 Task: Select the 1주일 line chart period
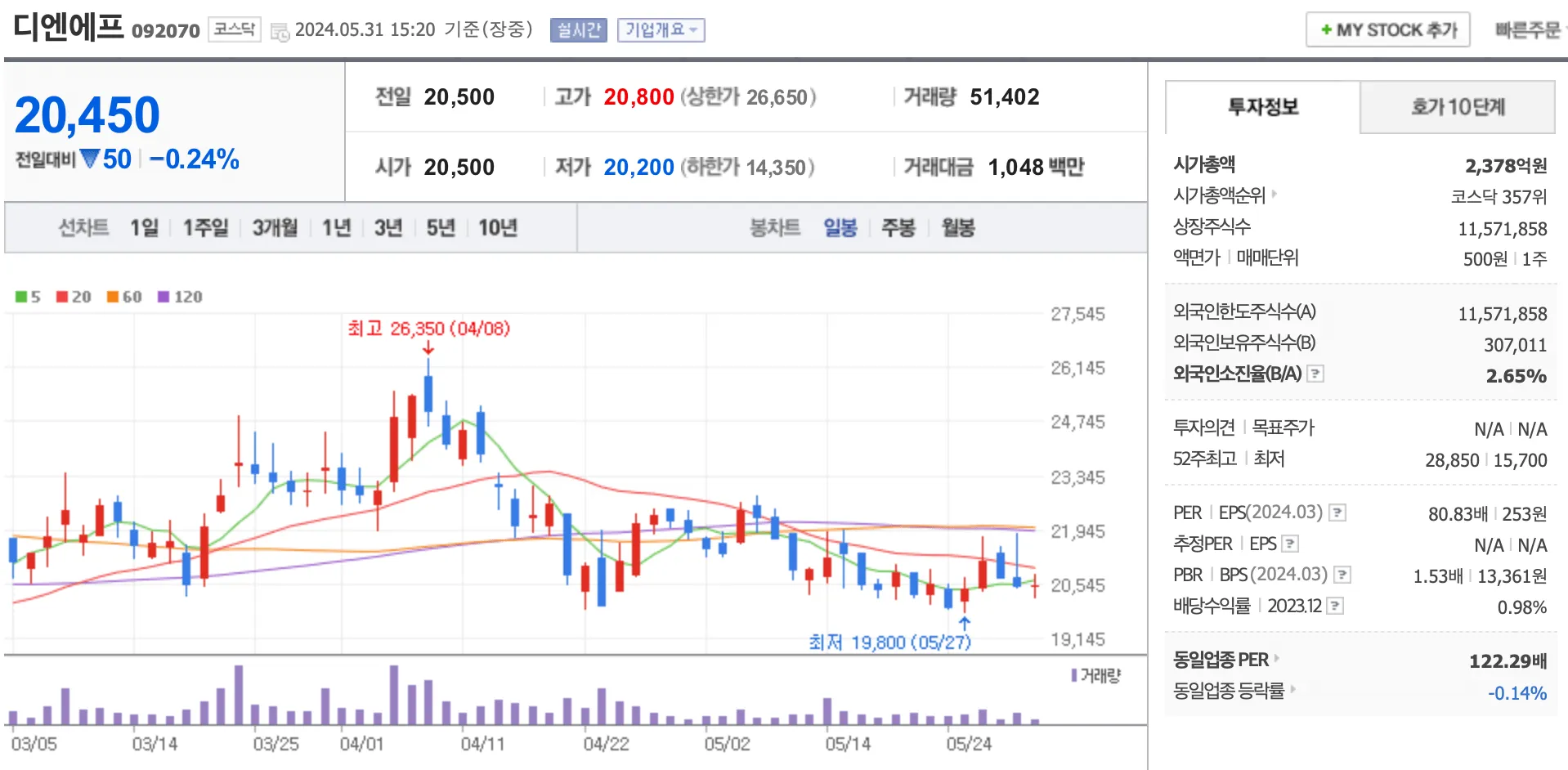point(205,227)
